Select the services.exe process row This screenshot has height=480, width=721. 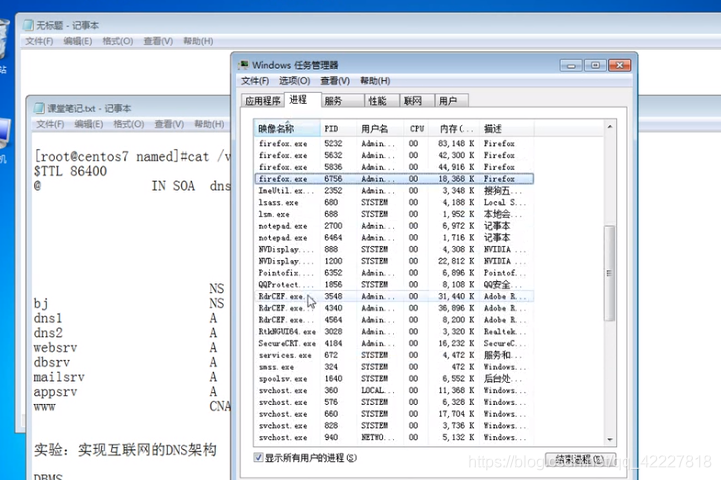pos(394,355)
